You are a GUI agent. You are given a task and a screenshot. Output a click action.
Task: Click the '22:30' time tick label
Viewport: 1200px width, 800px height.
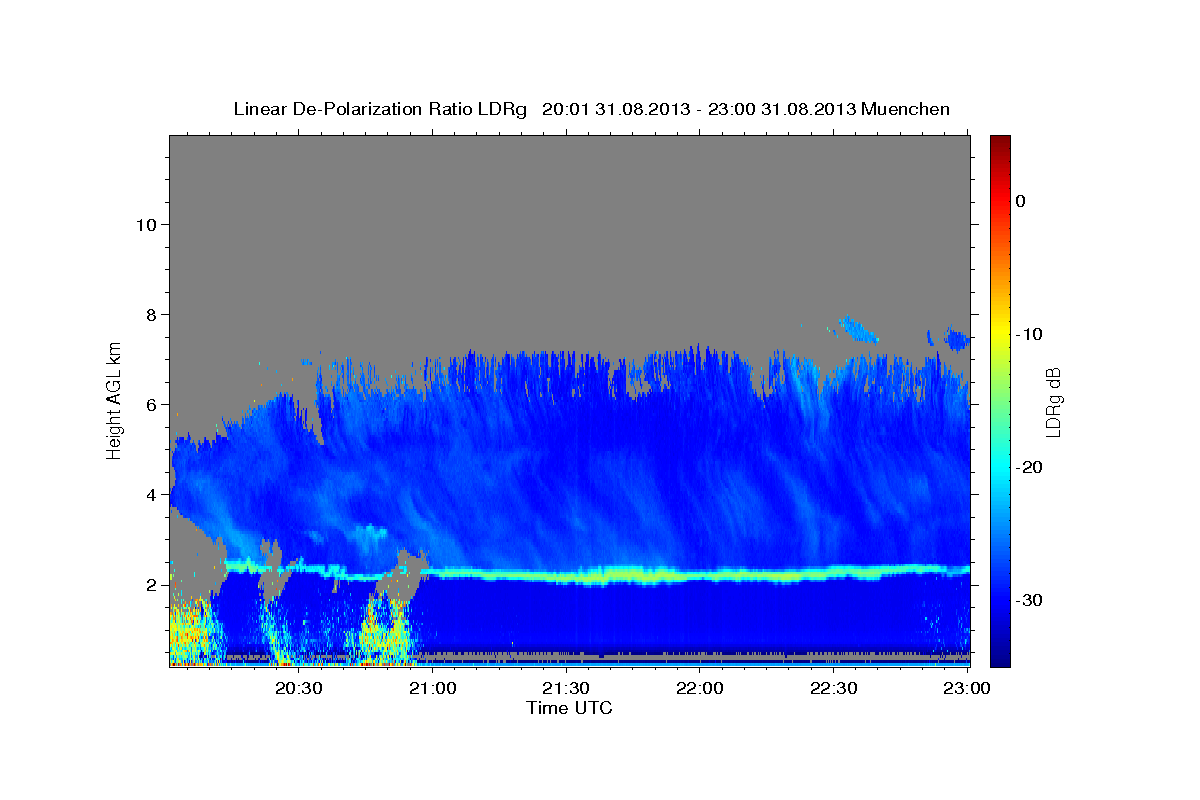[x=833, y=689]
